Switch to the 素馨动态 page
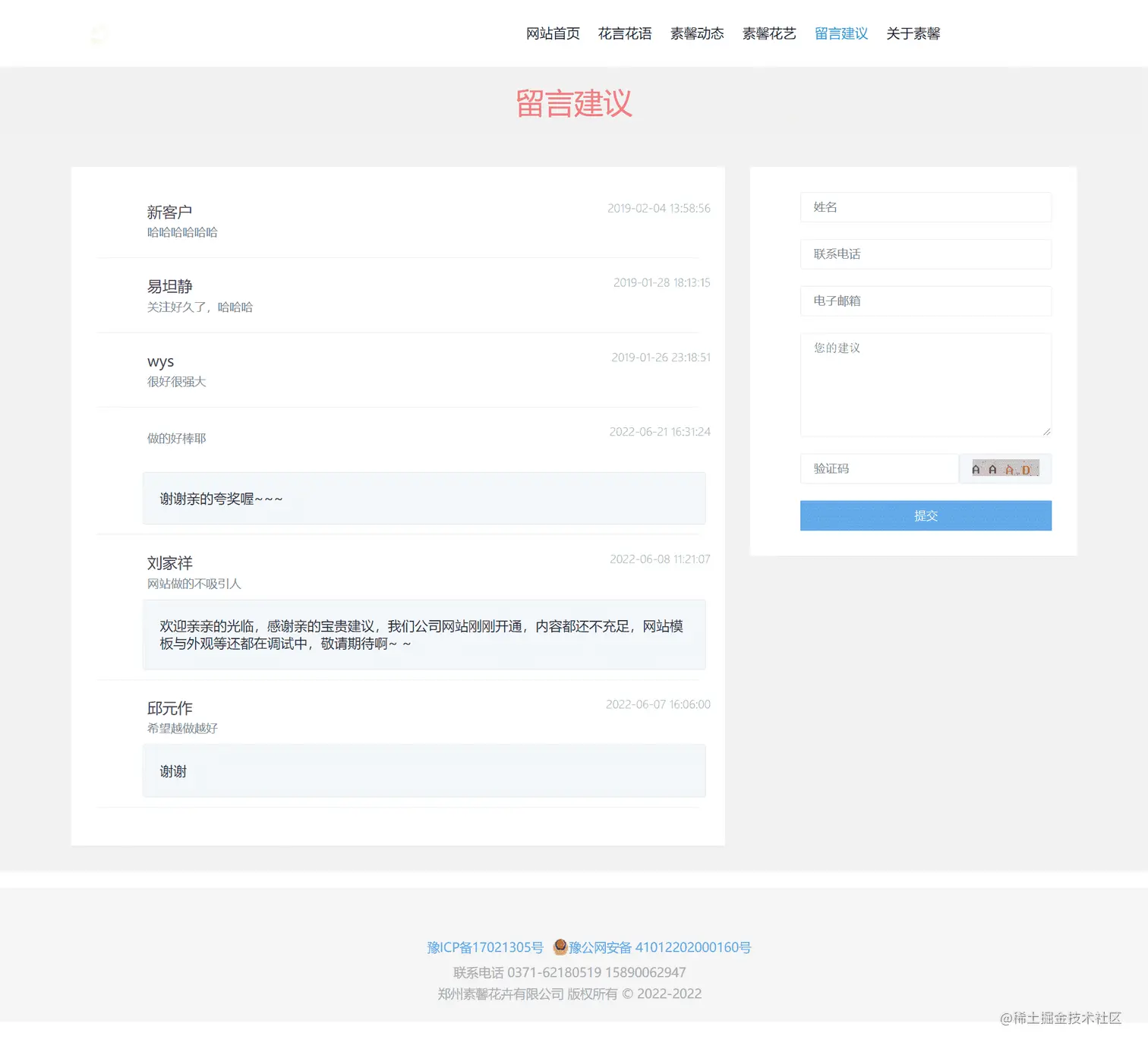Screen dimensions: 1148x1052 point(697,33)
